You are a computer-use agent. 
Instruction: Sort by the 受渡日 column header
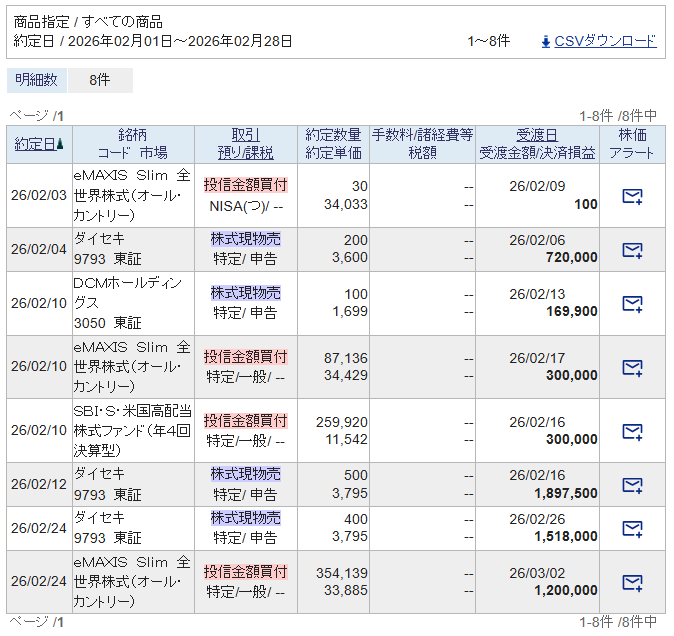point(537,135)
